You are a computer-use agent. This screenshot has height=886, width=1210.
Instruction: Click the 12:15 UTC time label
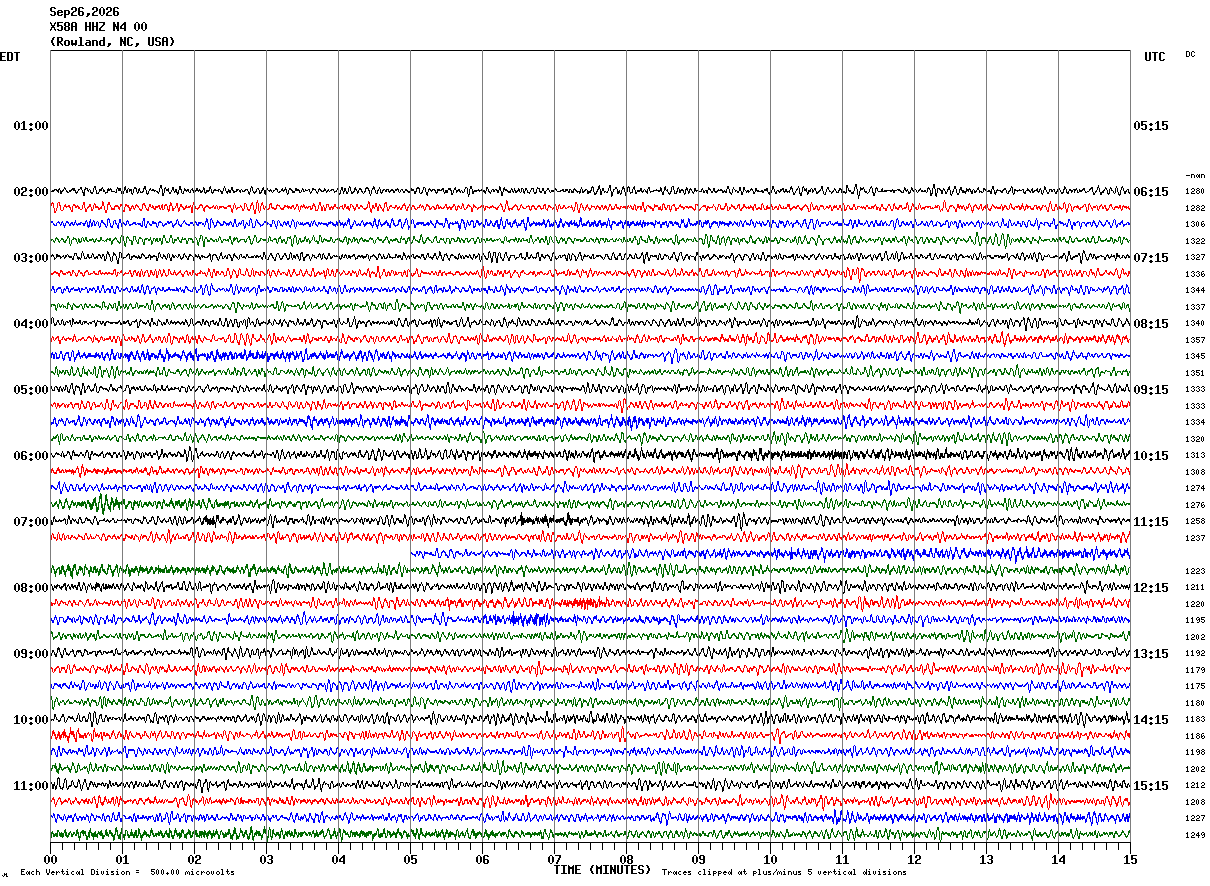(1150, 588)
